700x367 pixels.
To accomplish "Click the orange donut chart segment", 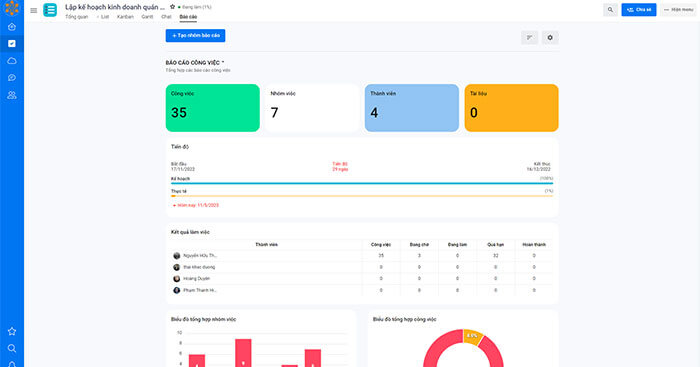I will pyautogui.click(x=473, y=336).
